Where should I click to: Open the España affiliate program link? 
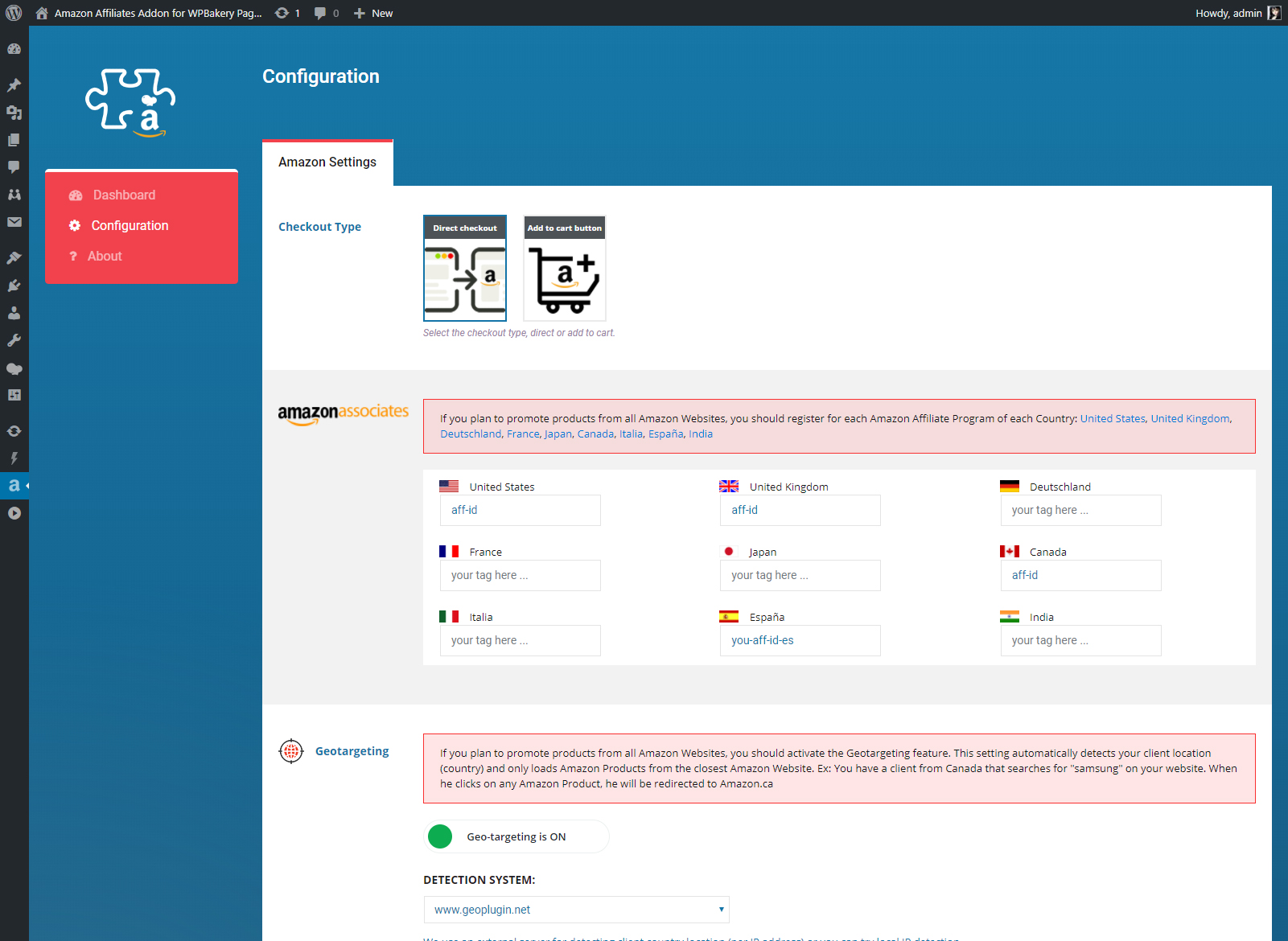click(666, 434)
